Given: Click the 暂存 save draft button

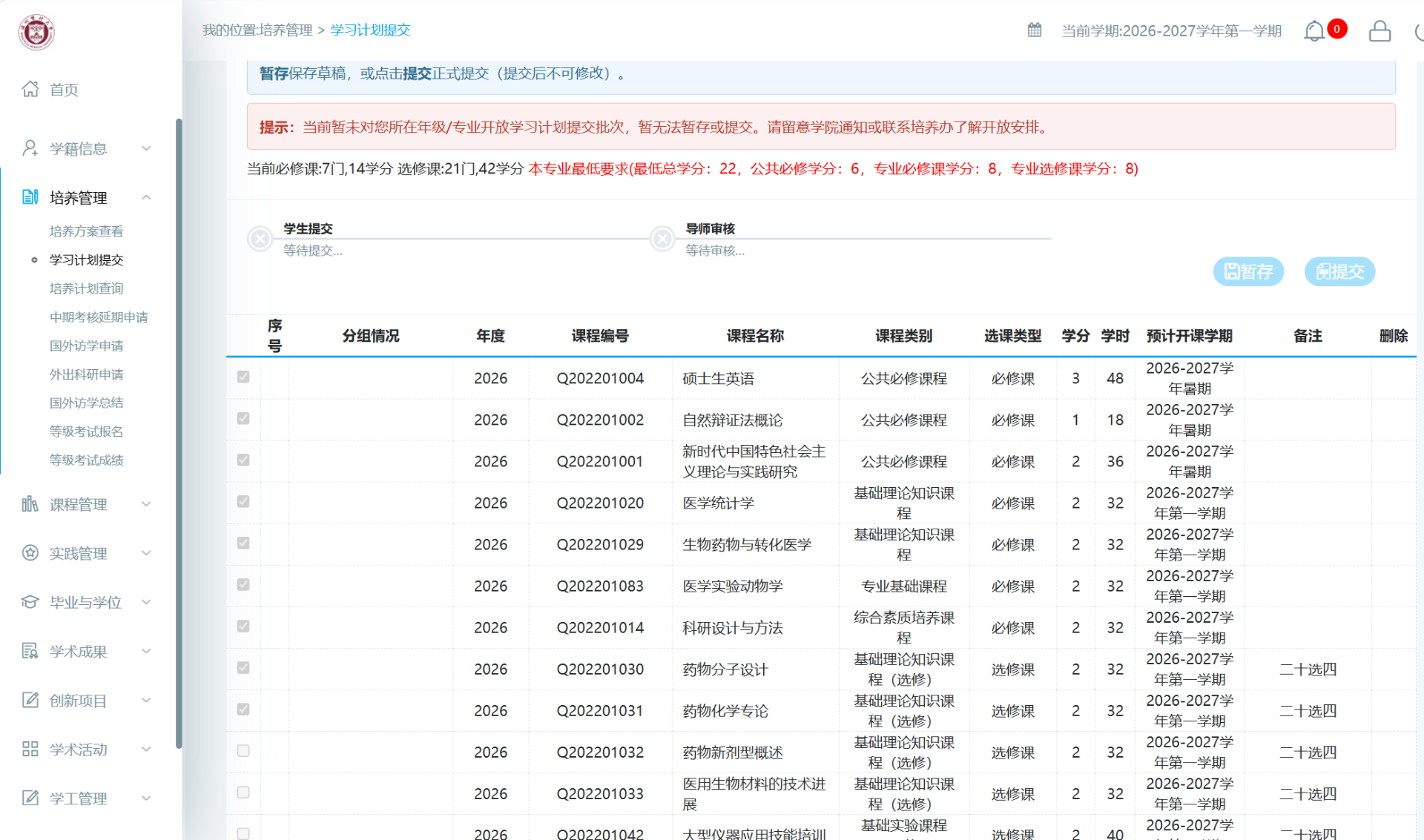Looking at the screenshot, I should 1248,271.
